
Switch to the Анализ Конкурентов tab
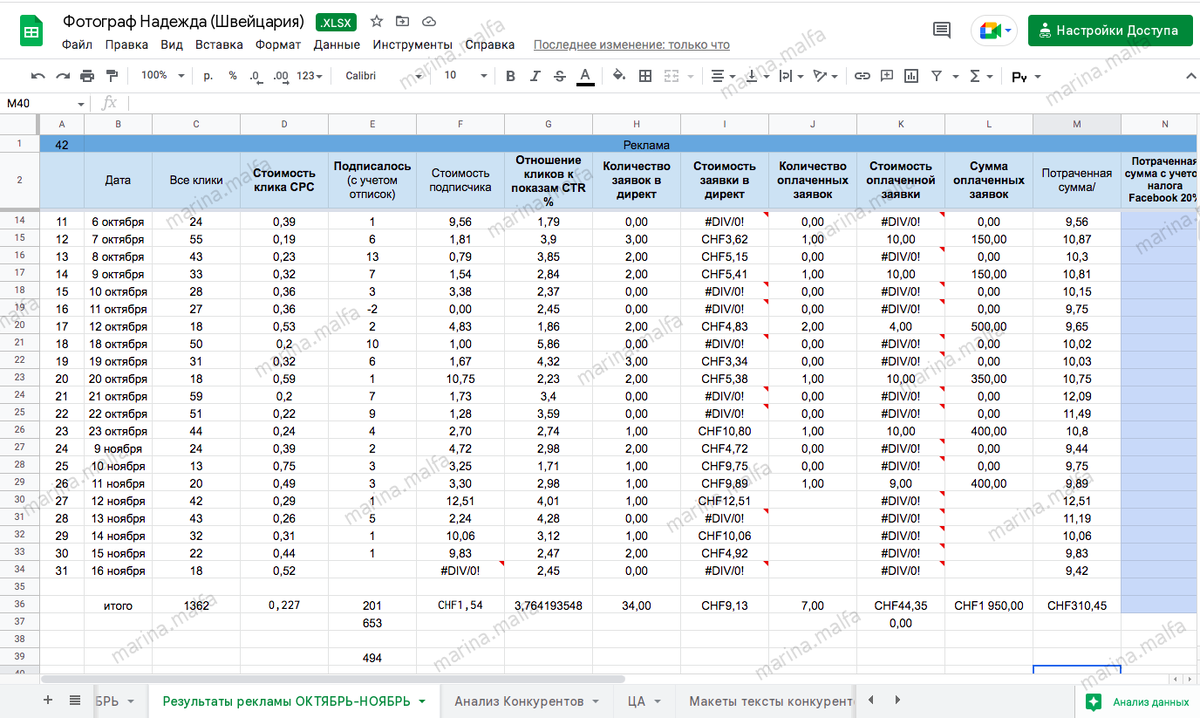(x=526, y=701)
